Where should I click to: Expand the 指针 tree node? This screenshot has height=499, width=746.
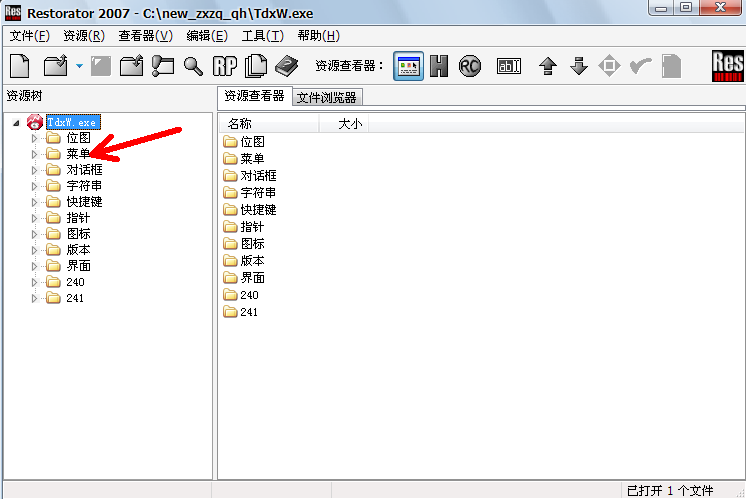(34, 218)
